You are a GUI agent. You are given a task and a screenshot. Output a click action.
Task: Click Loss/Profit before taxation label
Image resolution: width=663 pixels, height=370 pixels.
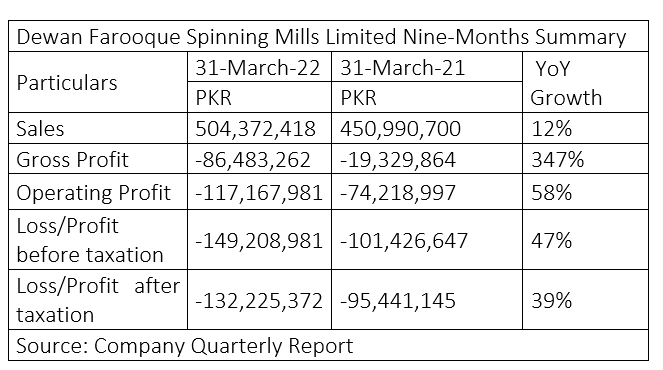(98, 240)
